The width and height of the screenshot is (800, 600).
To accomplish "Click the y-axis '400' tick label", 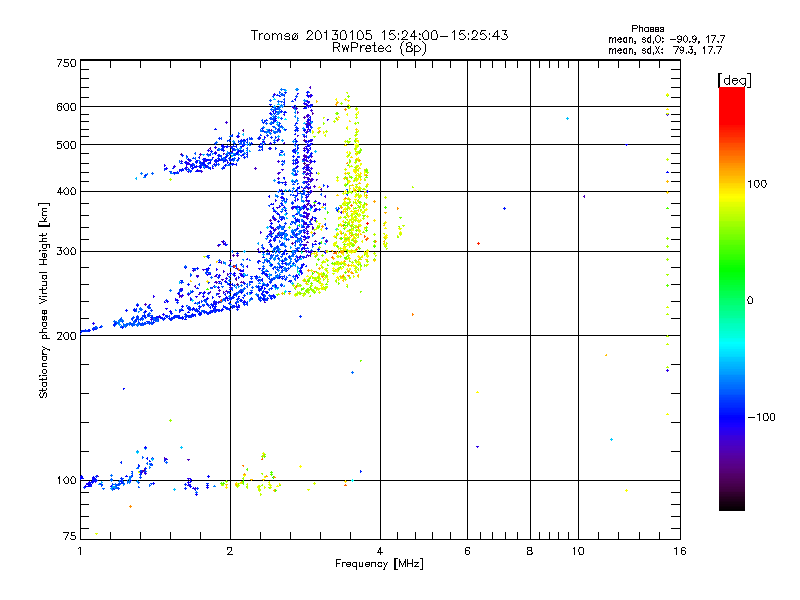I will pos(66,192).
